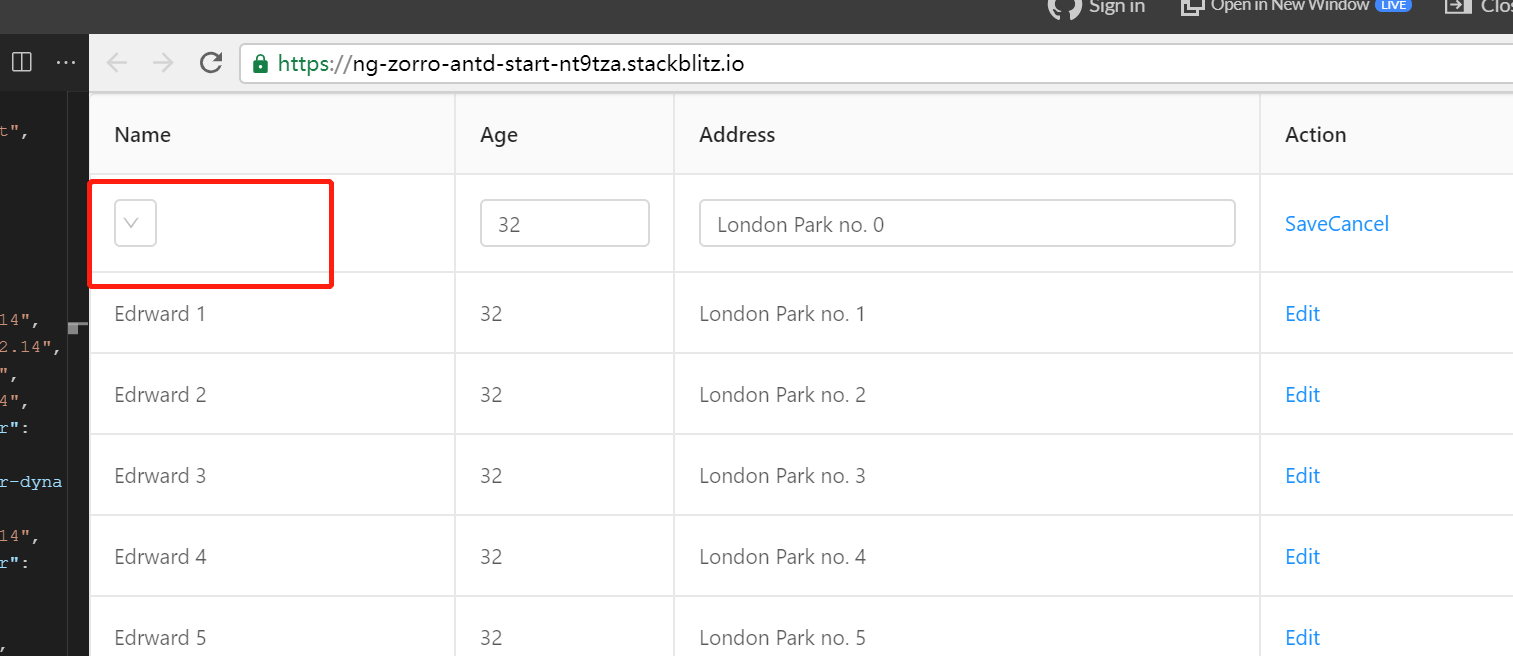Click the URL address field

click(x=876, y=64)
